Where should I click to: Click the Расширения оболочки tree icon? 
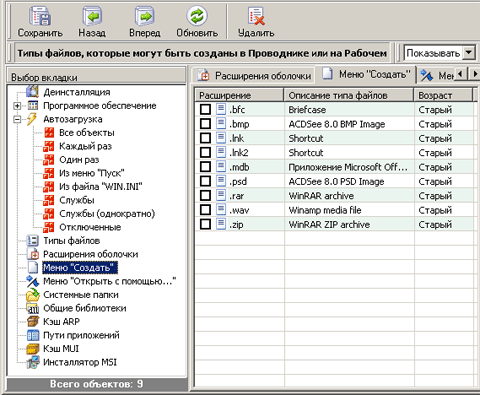point(33,254)
